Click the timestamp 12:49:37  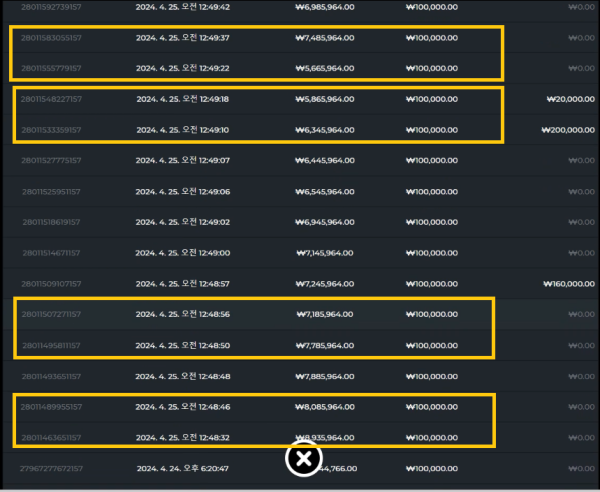(214, 38)
